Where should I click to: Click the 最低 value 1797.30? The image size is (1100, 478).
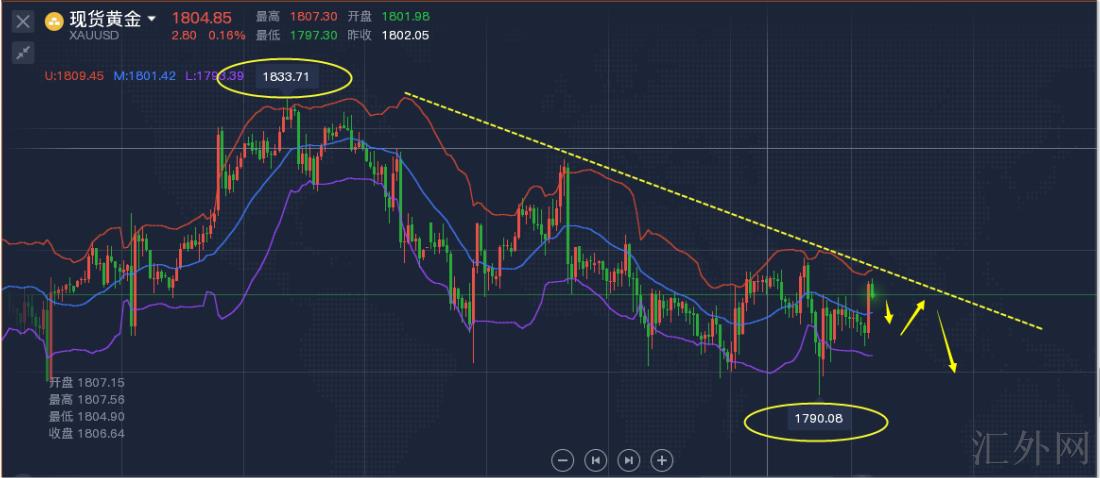[314, 35]
